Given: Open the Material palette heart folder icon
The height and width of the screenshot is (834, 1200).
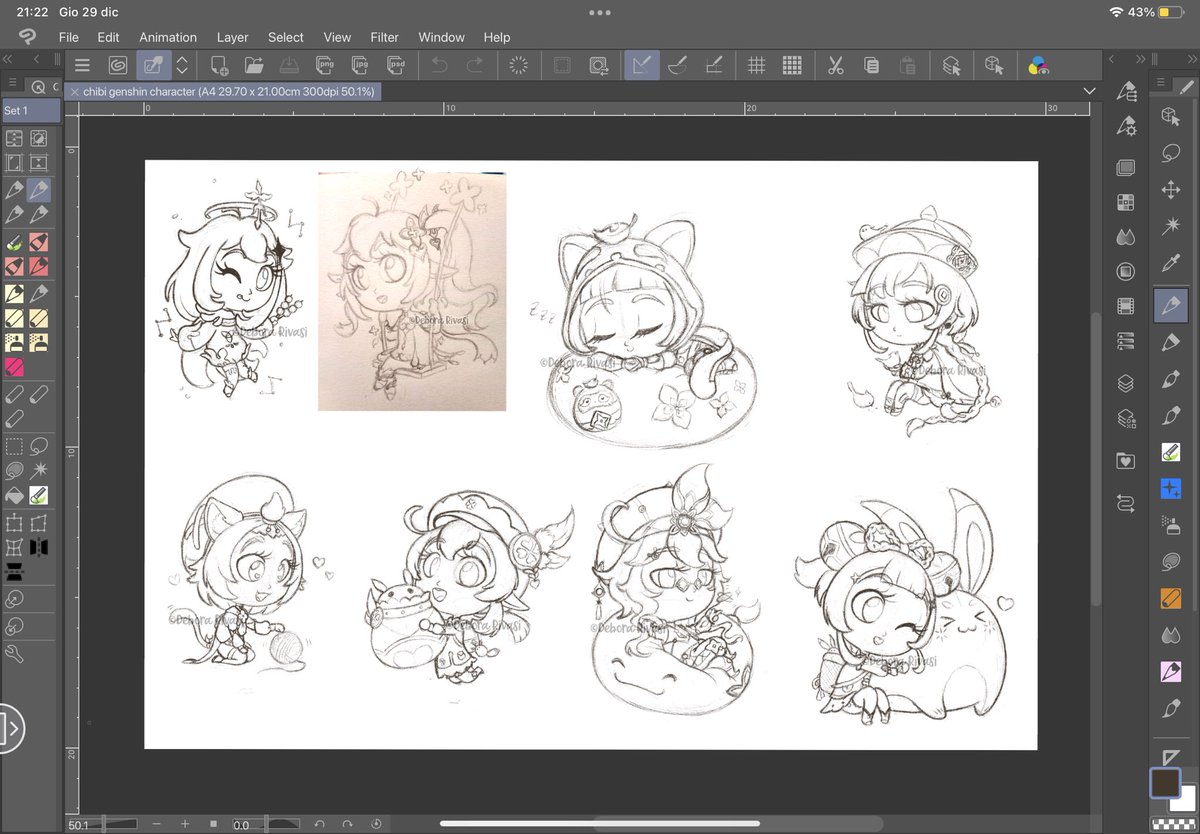Looking at the screenshot, I should click(x=1126, y=461).
